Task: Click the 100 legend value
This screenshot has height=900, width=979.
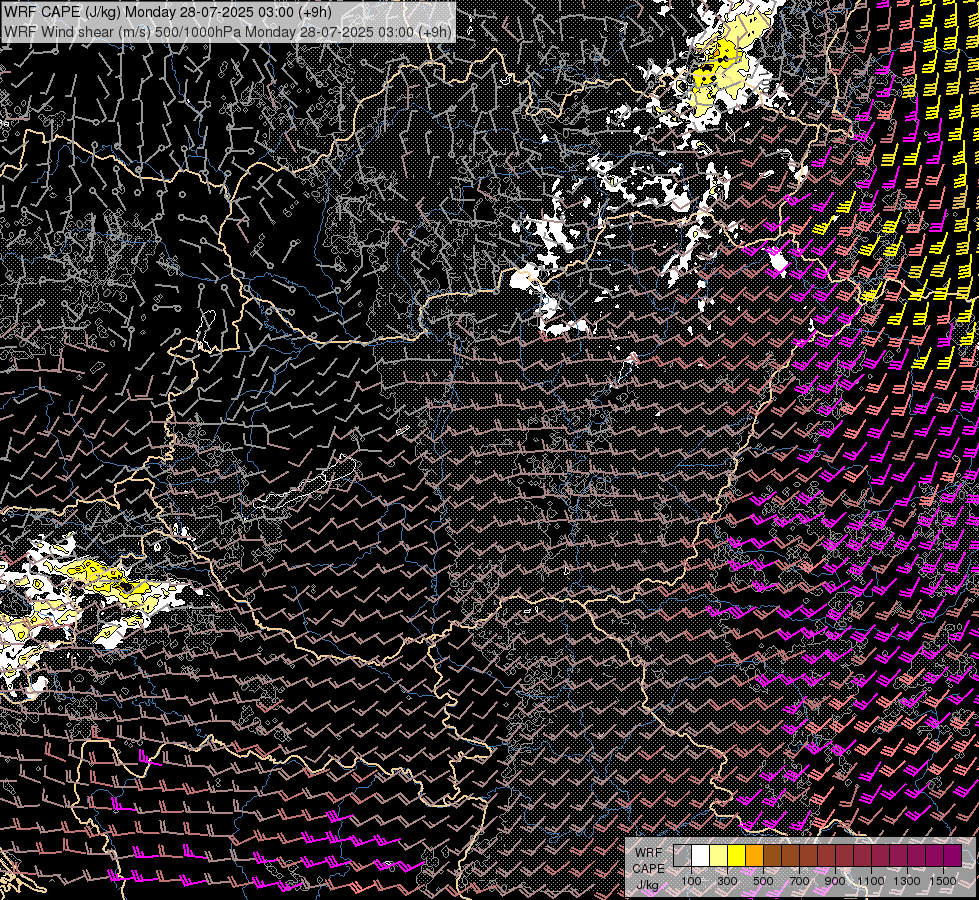Action: (691, 881)
